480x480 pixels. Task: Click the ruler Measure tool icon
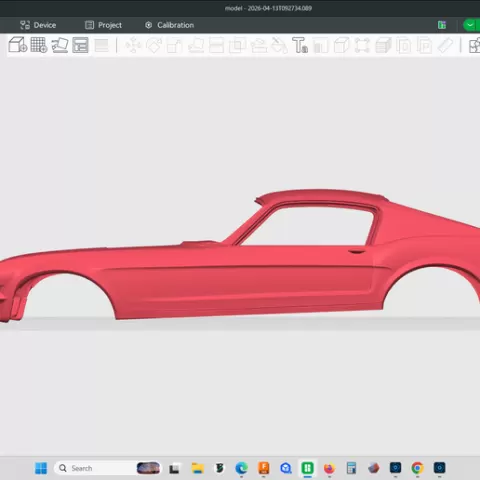[x=445, y=46]
